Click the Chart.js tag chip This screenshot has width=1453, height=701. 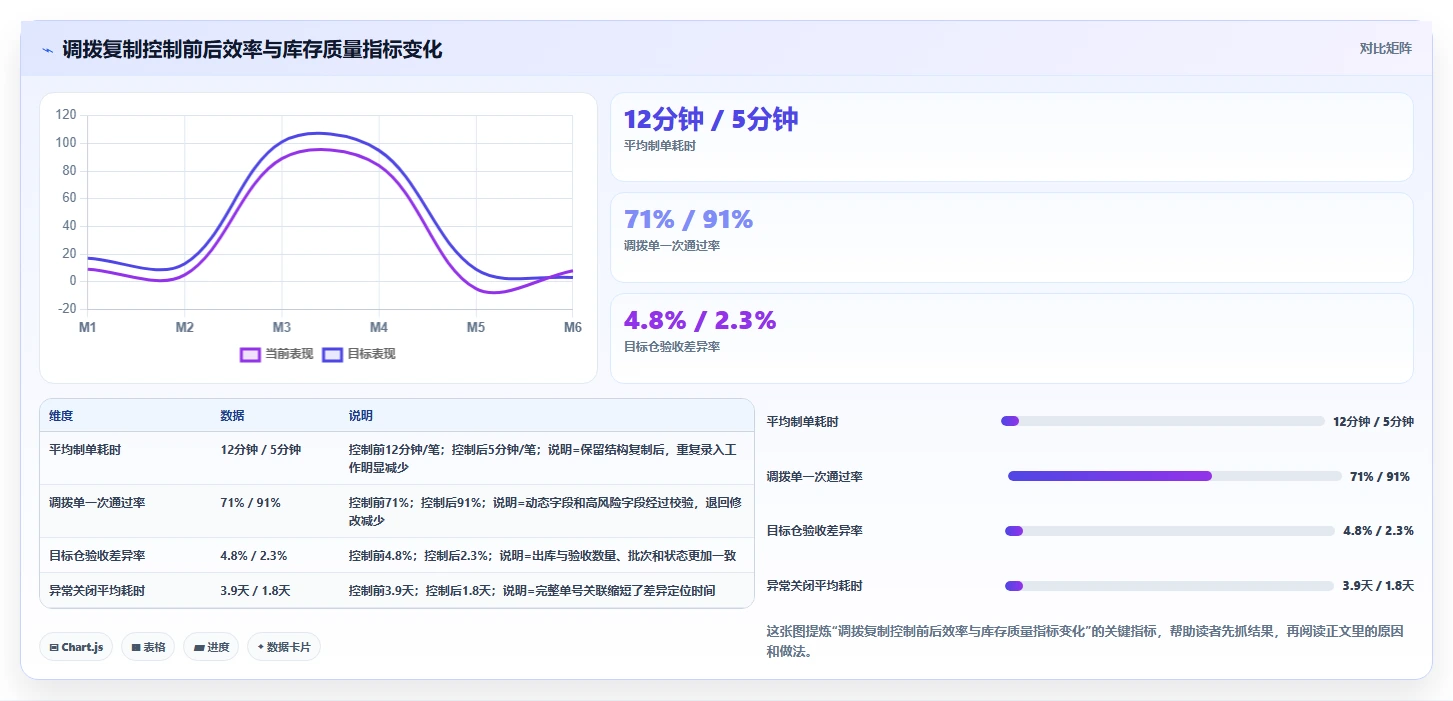click(x=77, y=647)
